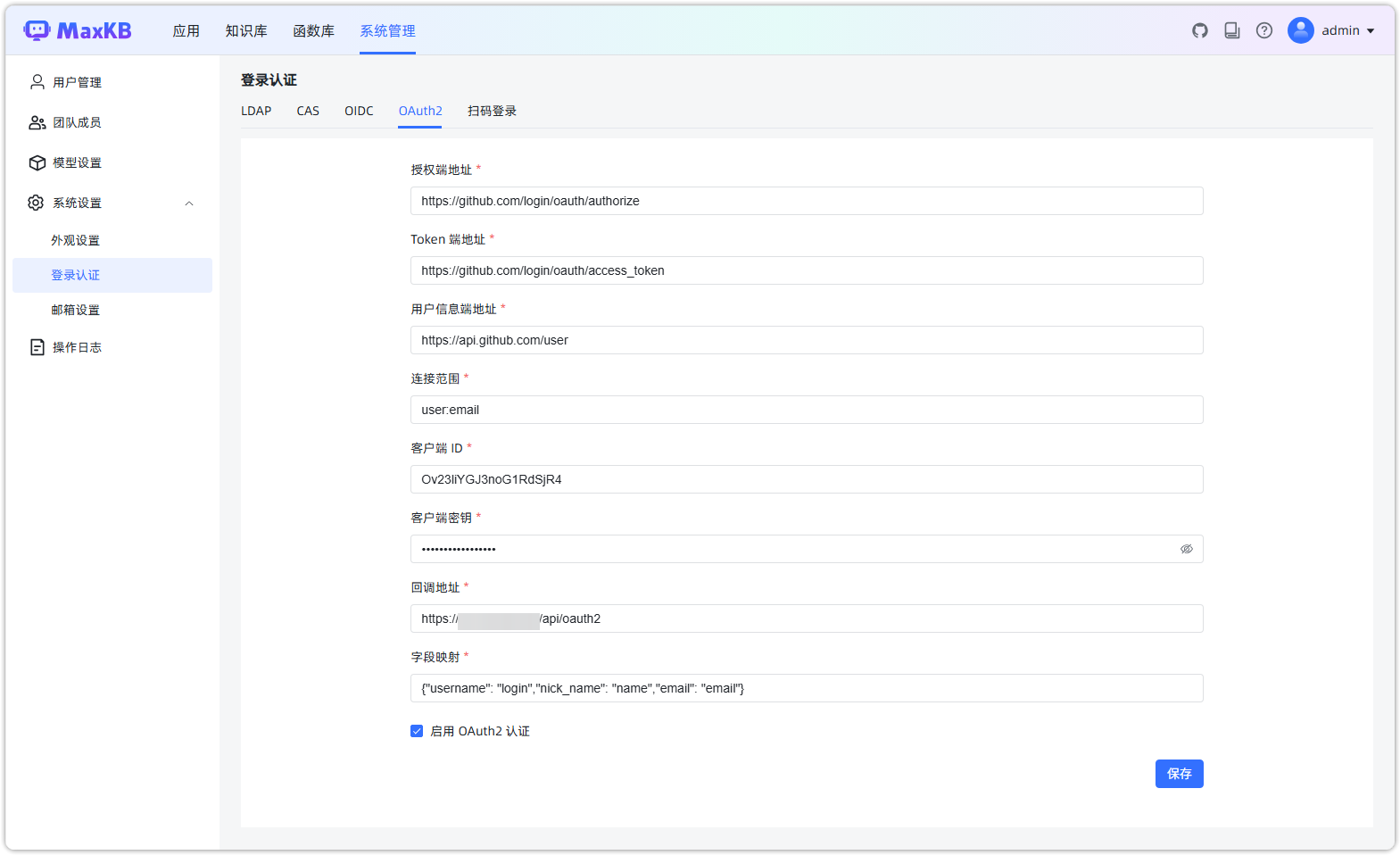Click the help question mark icon
The width and height of the screenshot is (1400, 855).
pos(1264,30)
